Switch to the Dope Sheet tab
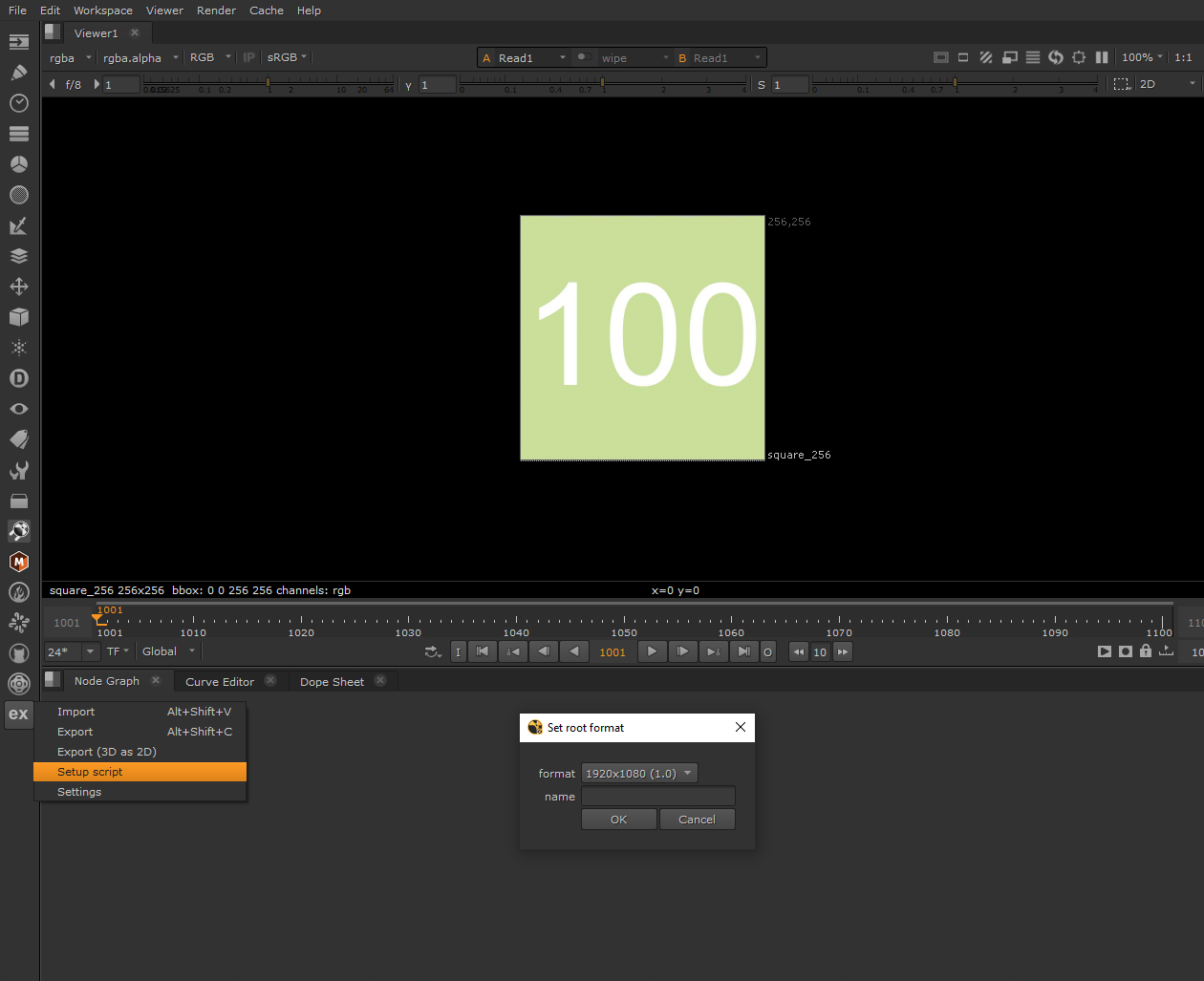Screen dimensions: 1204x981 click(x=332, y=682)
